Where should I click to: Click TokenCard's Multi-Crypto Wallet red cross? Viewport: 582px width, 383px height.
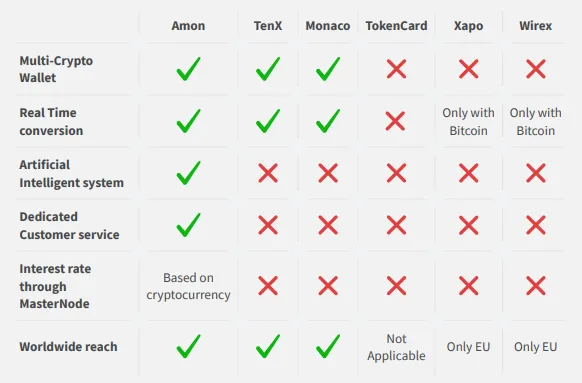click(x=396, y=69)
